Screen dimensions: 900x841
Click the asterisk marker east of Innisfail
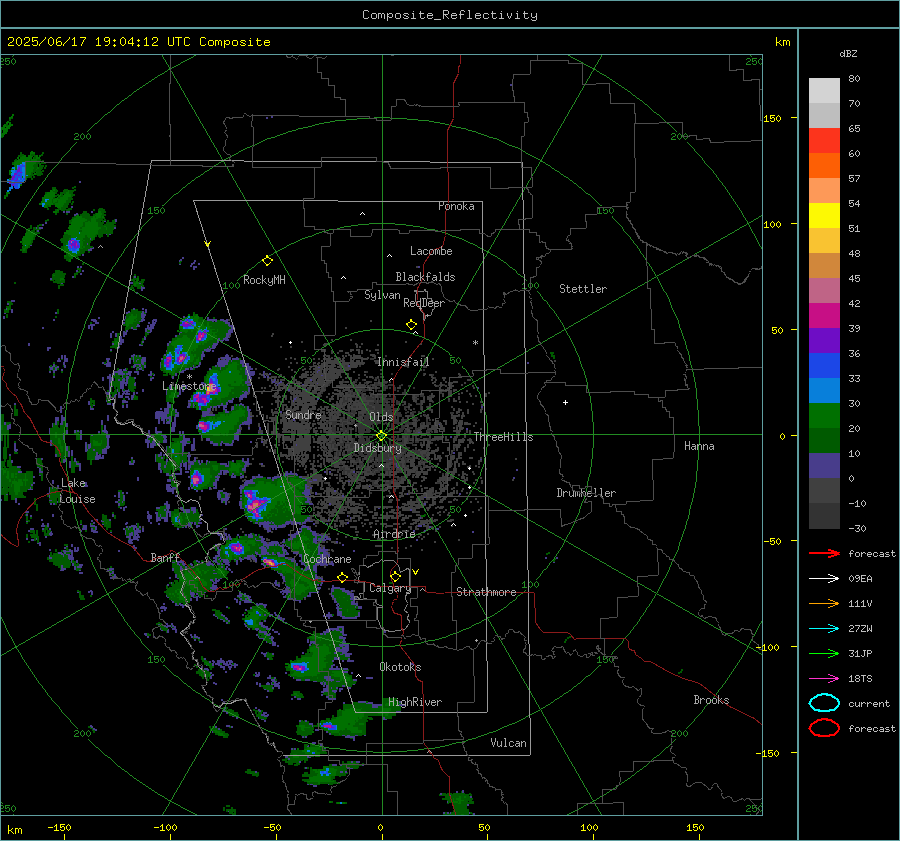pyautogui.click(x=475, y=343)
